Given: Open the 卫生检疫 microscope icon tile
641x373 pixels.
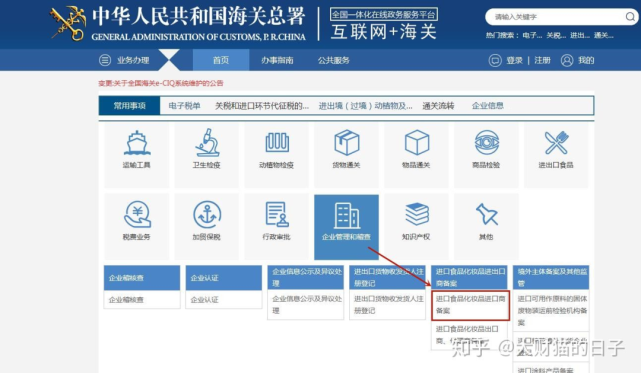Looking at the screenshot, I should tap(207, 156).
